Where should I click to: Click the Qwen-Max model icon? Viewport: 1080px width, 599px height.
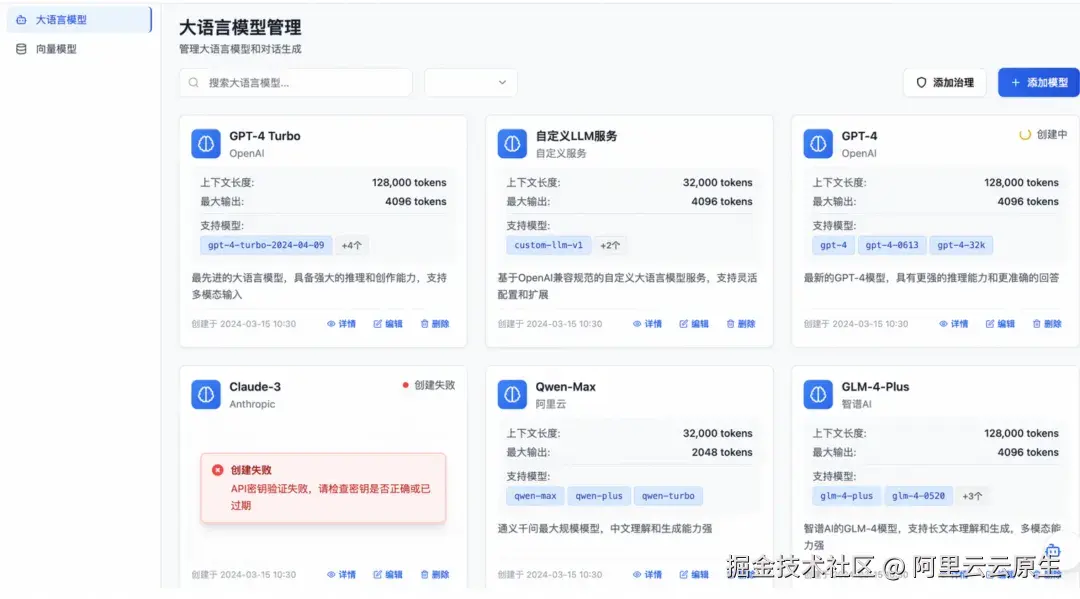(512, 395)
